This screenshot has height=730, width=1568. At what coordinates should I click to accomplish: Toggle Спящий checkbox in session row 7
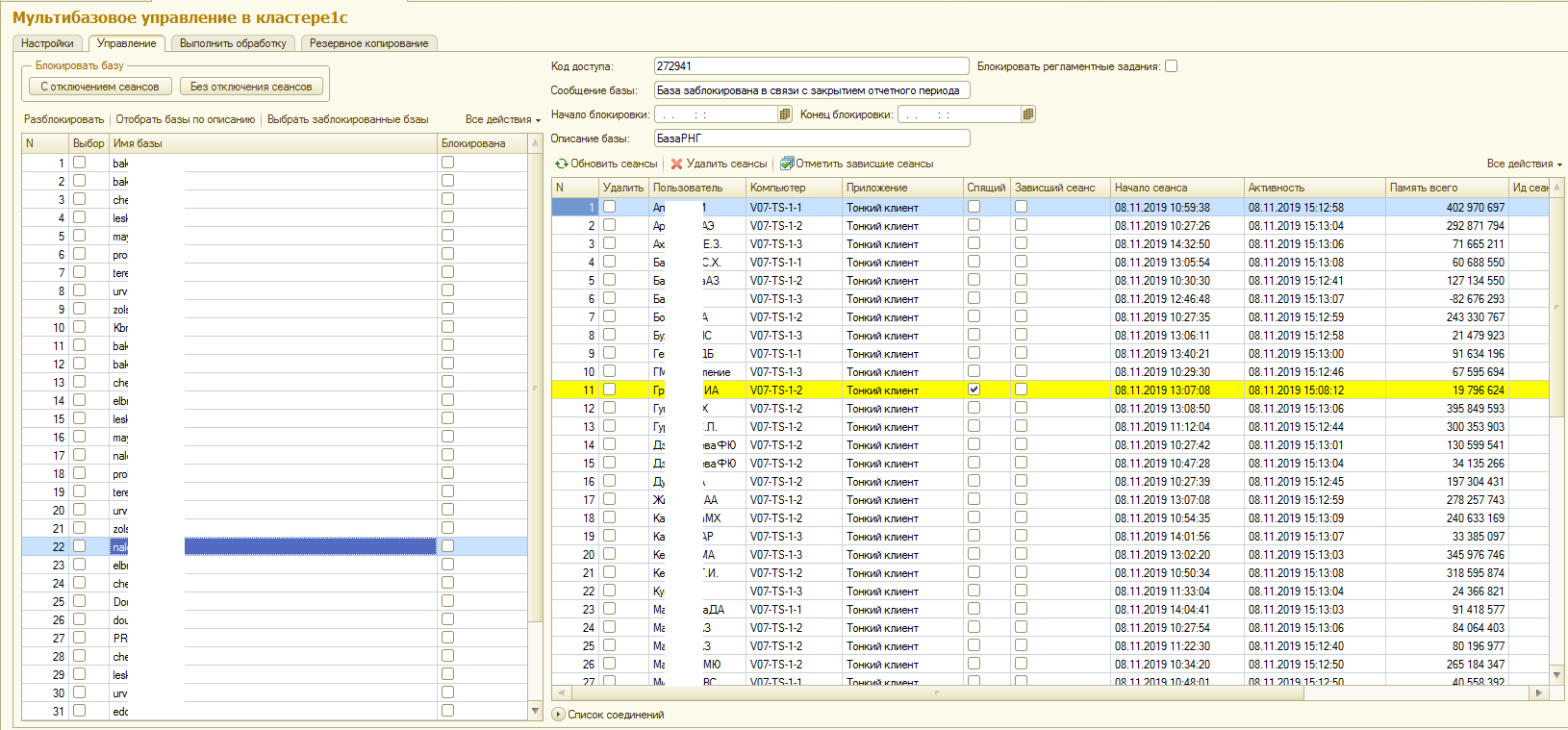[974, 316]
